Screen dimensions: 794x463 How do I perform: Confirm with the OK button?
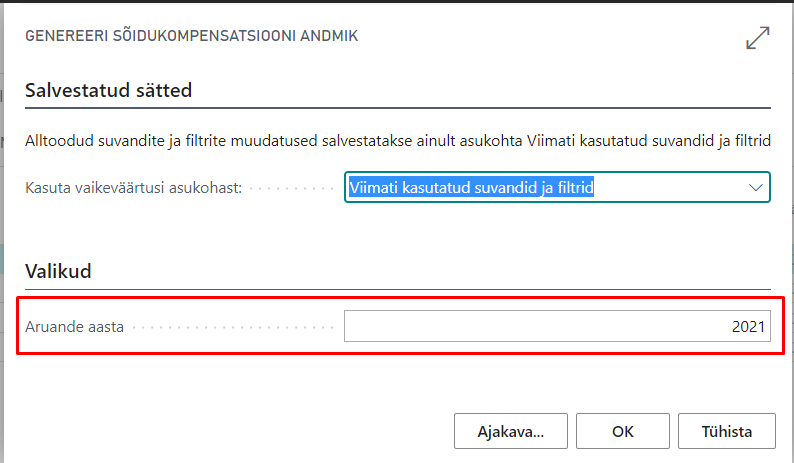tap(623, 432)
